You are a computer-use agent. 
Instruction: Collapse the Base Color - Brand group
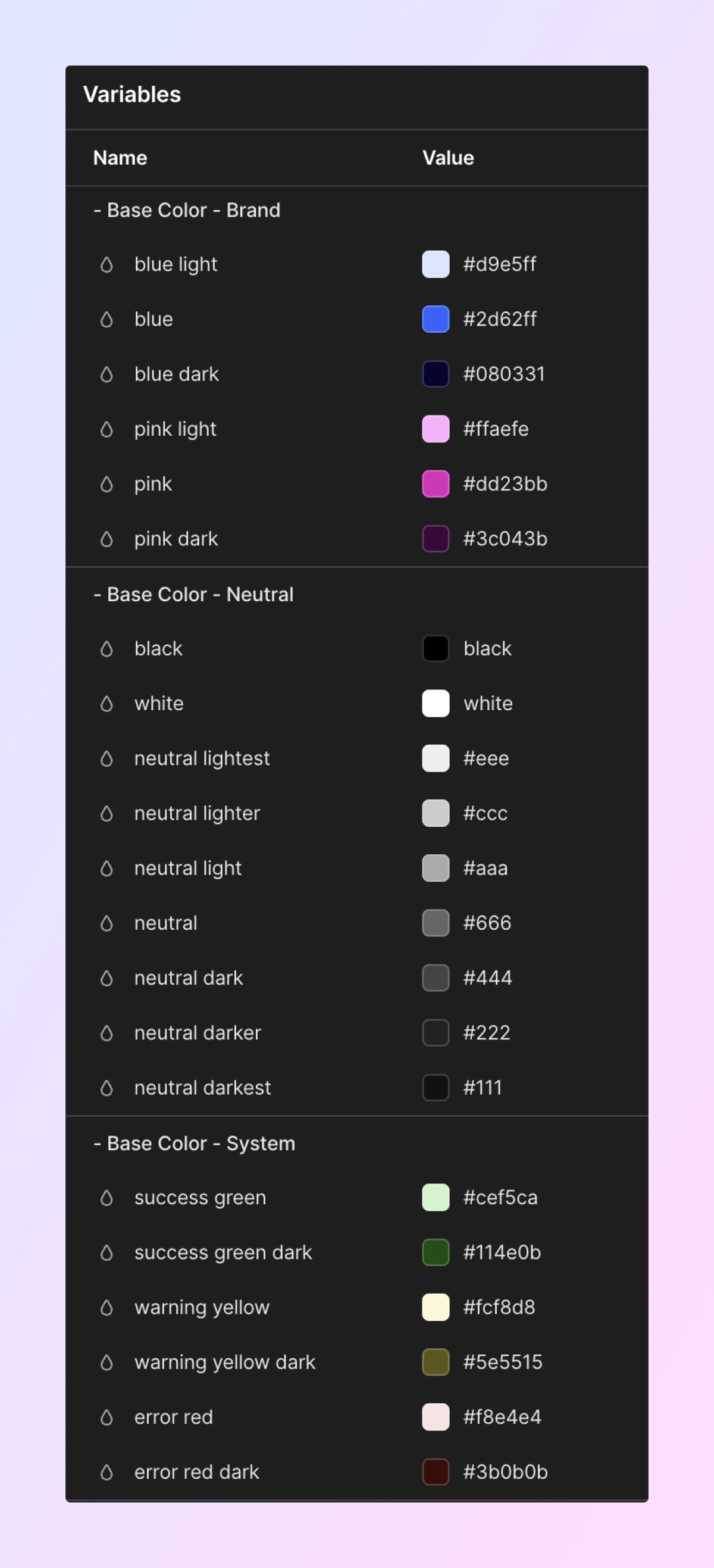187,210
